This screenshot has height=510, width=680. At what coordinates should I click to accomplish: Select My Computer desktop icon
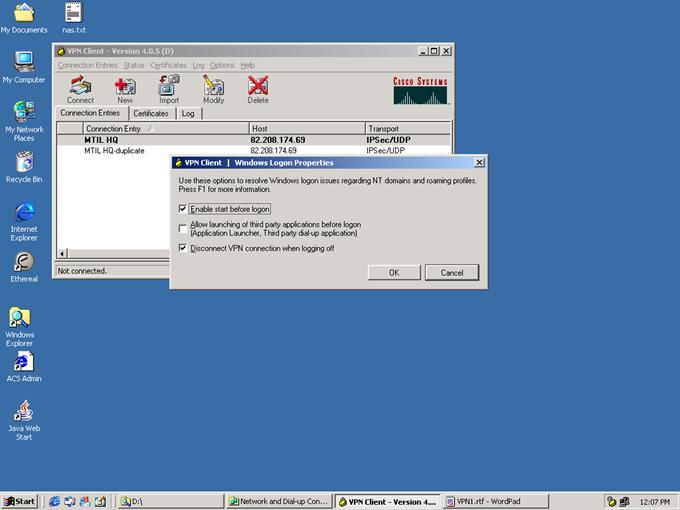tap(24, 67)
